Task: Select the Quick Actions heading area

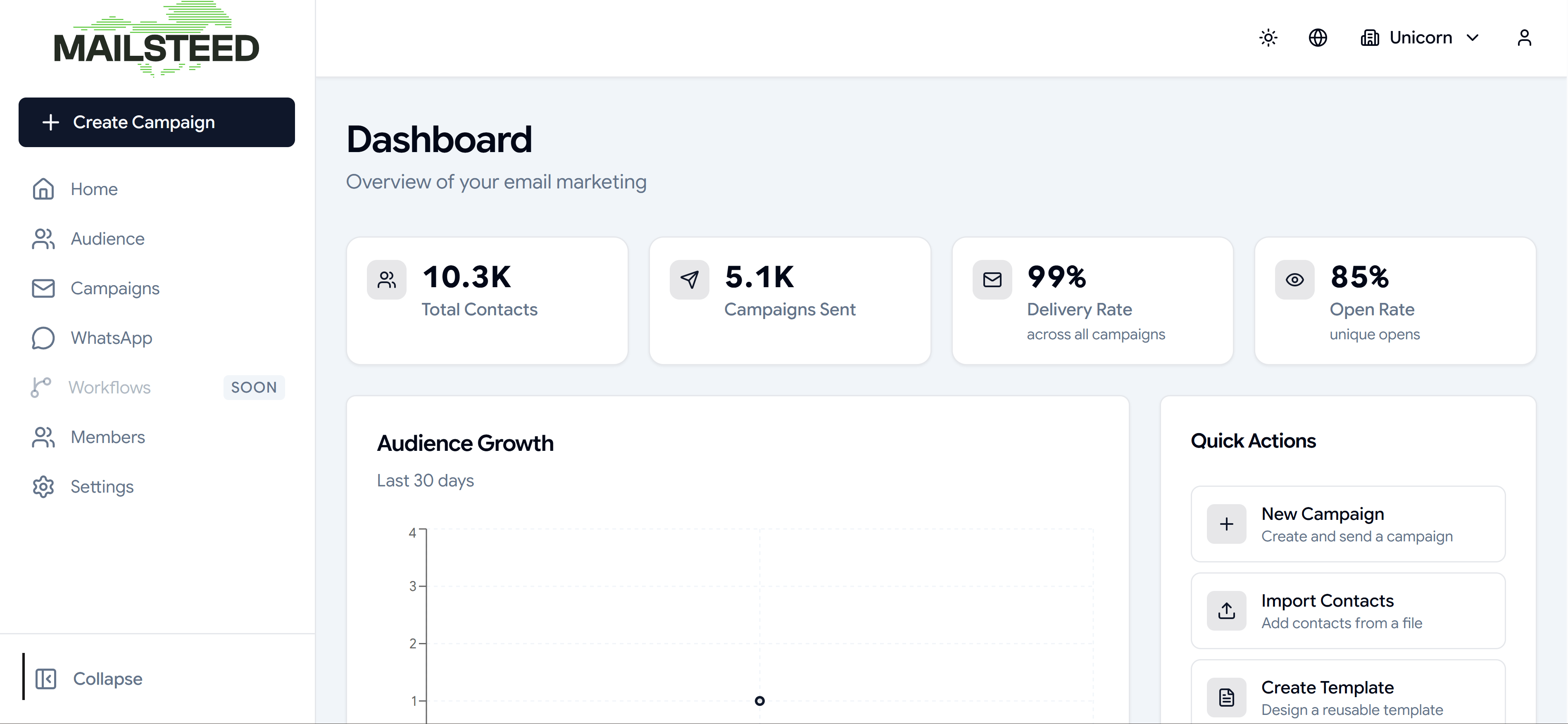Action: point(1253,440)
